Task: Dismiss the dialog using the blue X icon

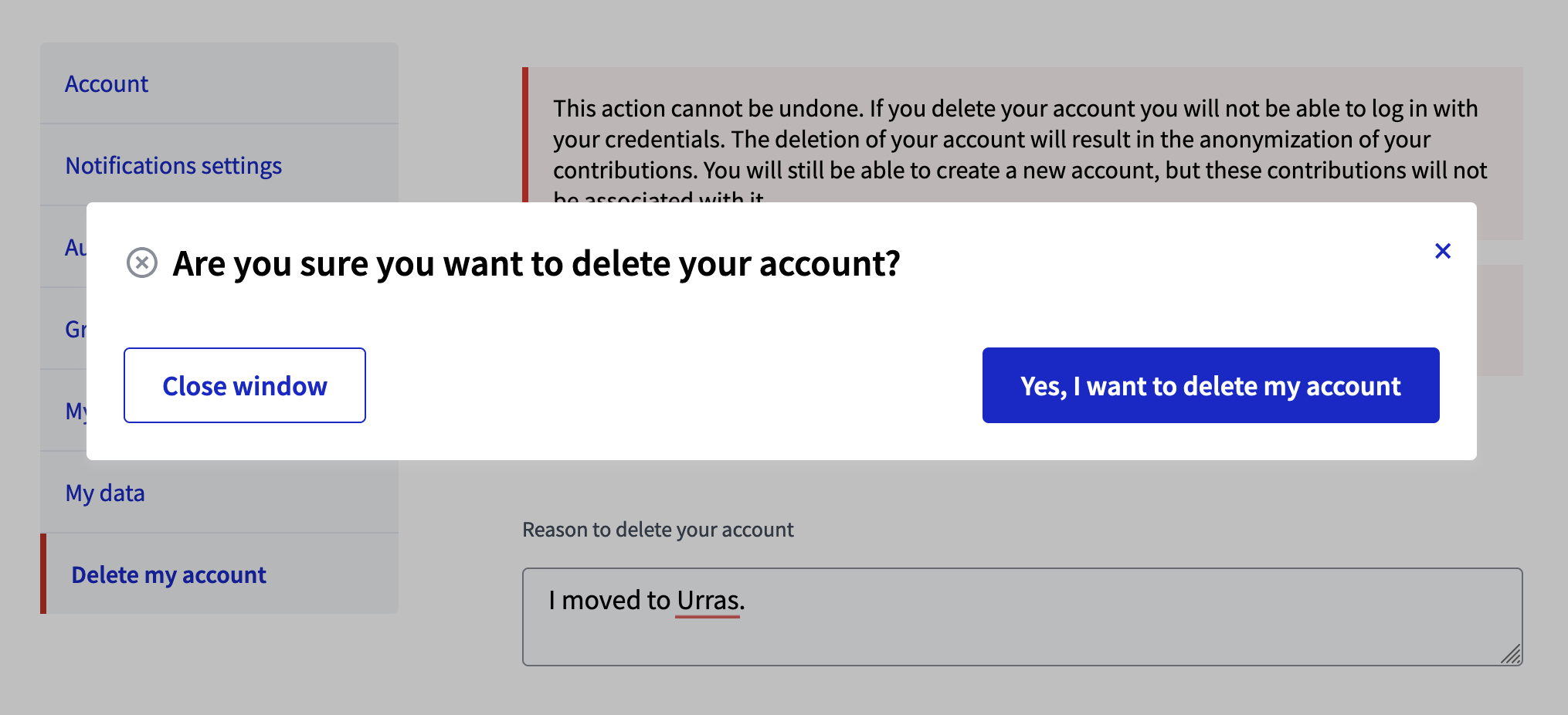Action: click(1443, 251)
